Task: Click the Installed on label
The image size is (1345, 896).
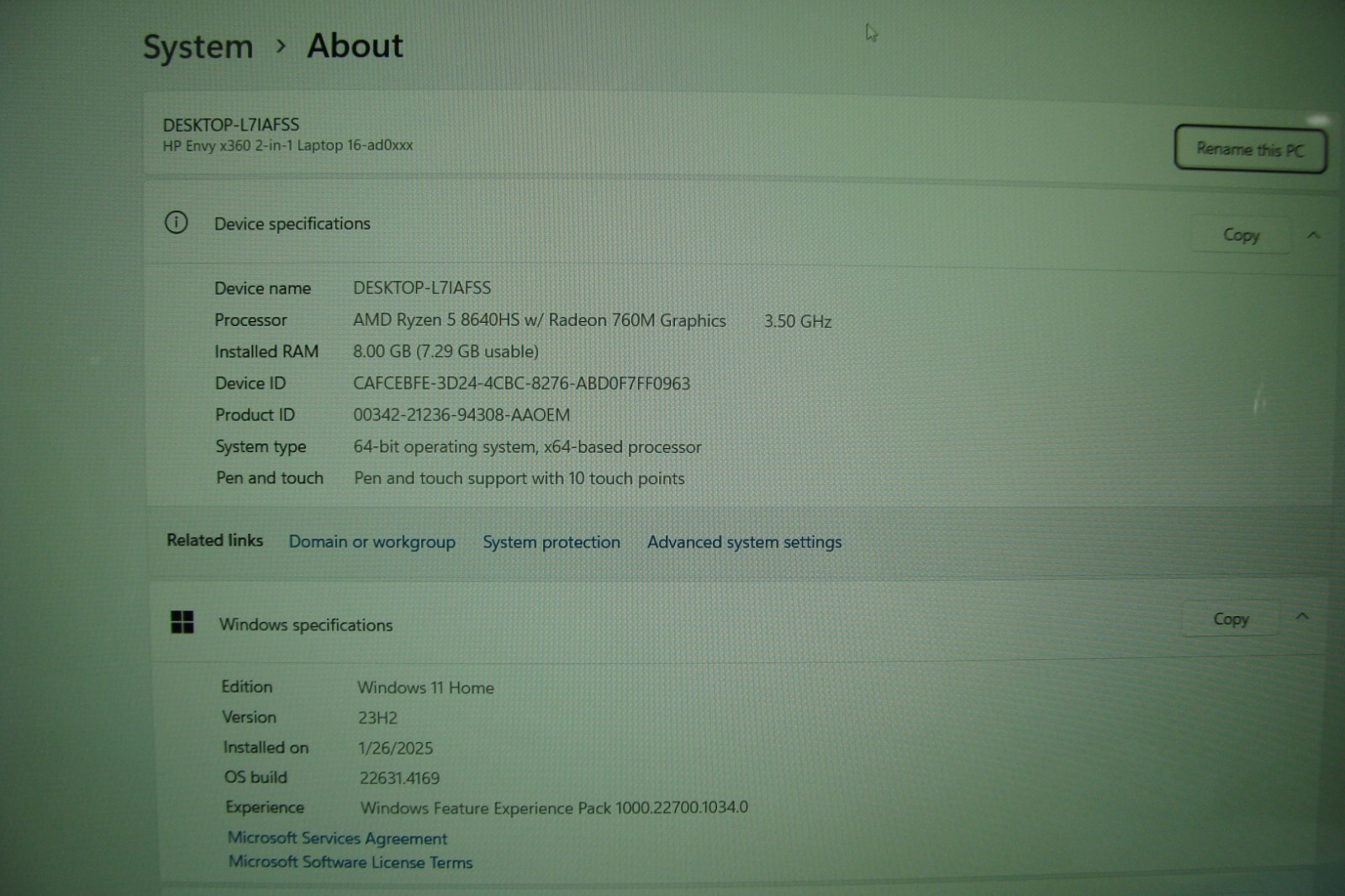Action: 266,747
